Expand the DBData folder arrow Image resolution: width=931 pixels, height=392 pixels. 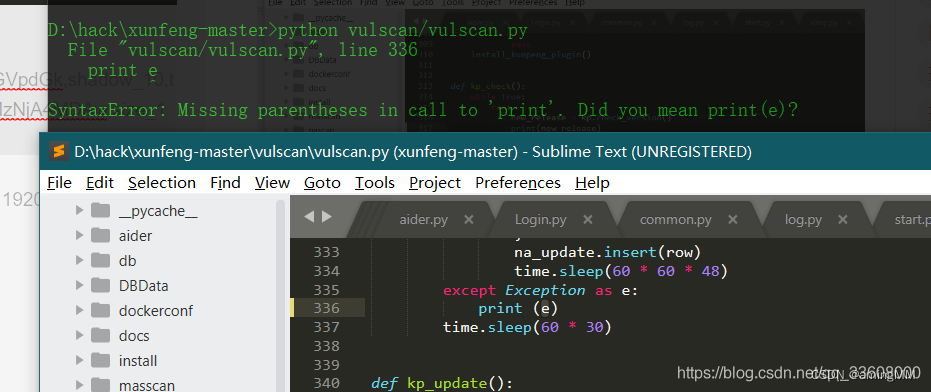[x=79, y=285]
